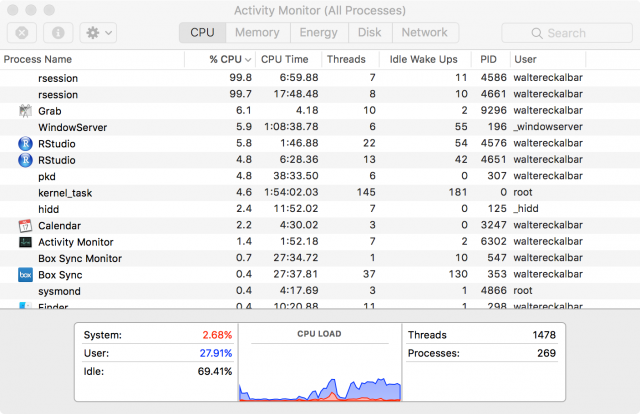This screenshot has width=640, height=414.
Task: Click the RStudio icon for PID 4576
Action: pyautogui.click(x=25, y=144)
